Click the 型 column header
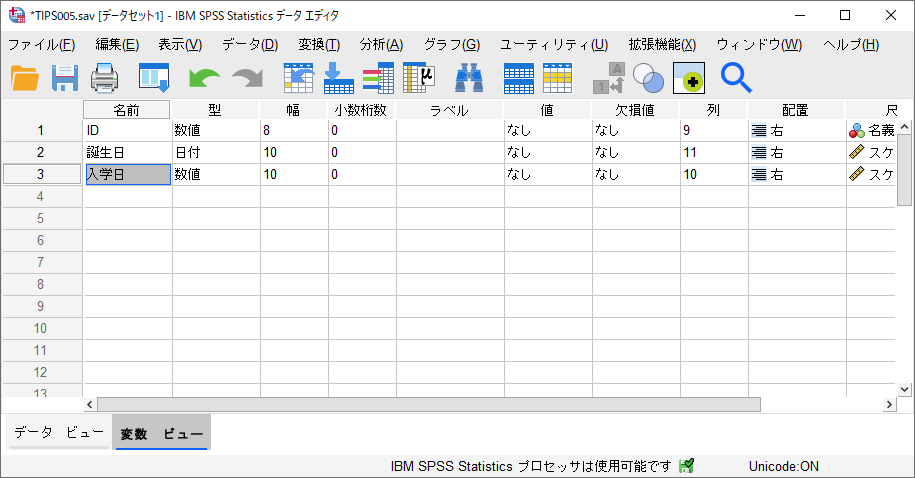 coord(215,110)
